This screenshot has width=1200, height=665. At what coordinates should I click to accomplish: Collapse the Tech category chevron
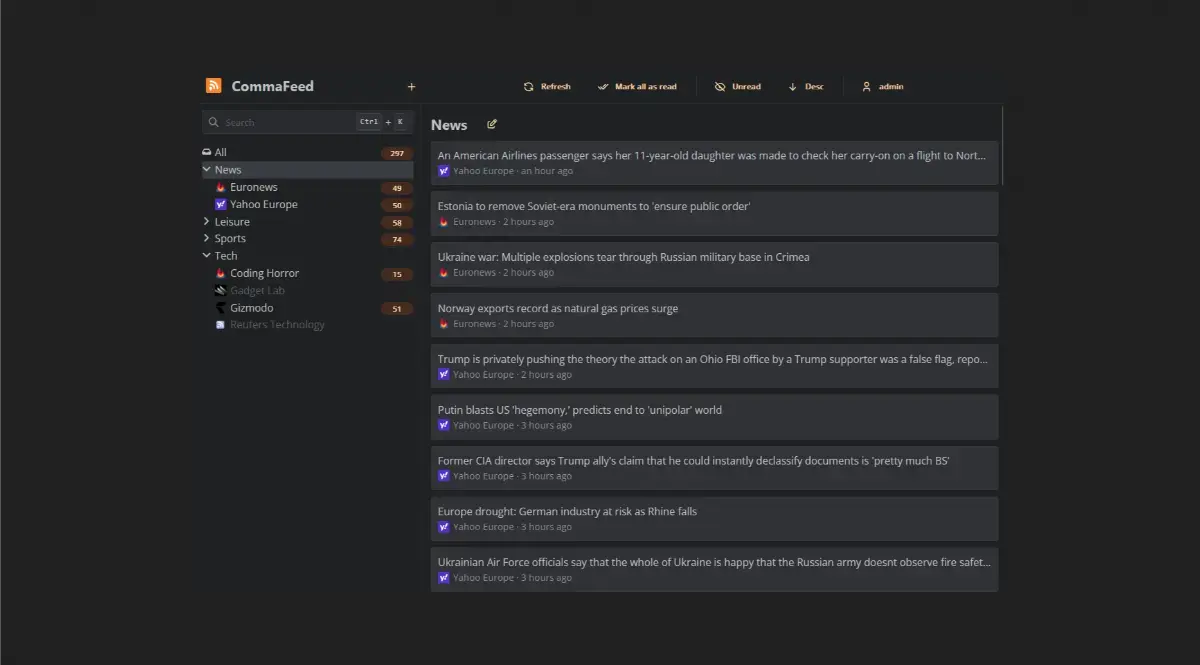click(207, 256)
